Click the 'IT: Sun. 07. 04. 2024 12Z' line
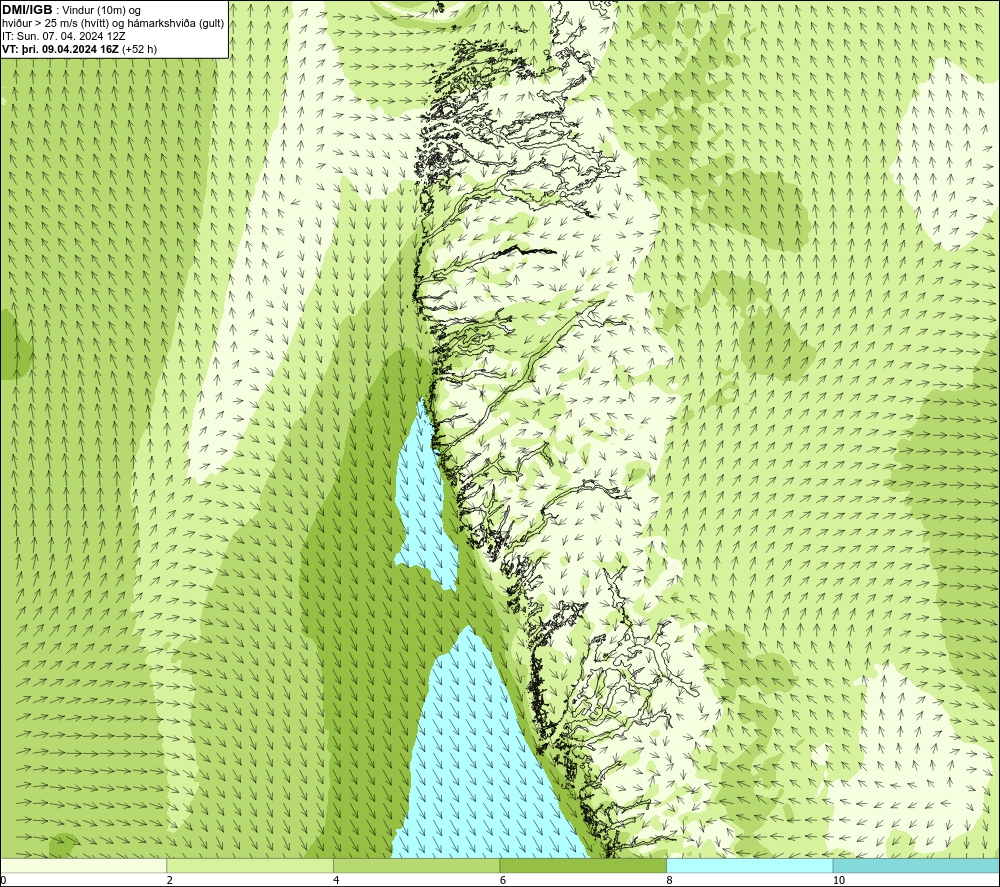1000x887 pixels. [x=64, y=36]
